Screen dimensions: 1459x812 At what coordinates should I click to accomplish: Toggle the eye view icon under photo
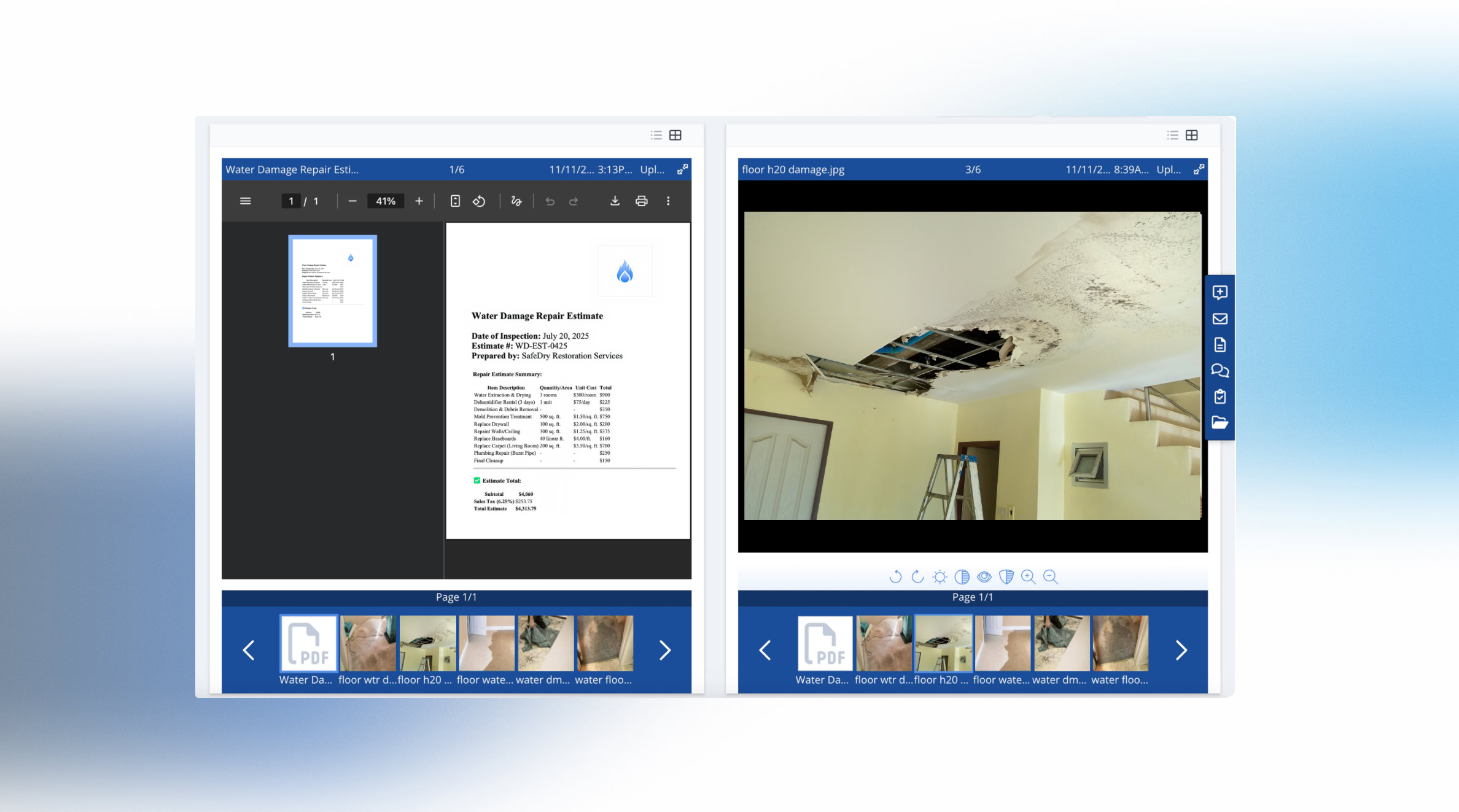click(x=984, y=576)
